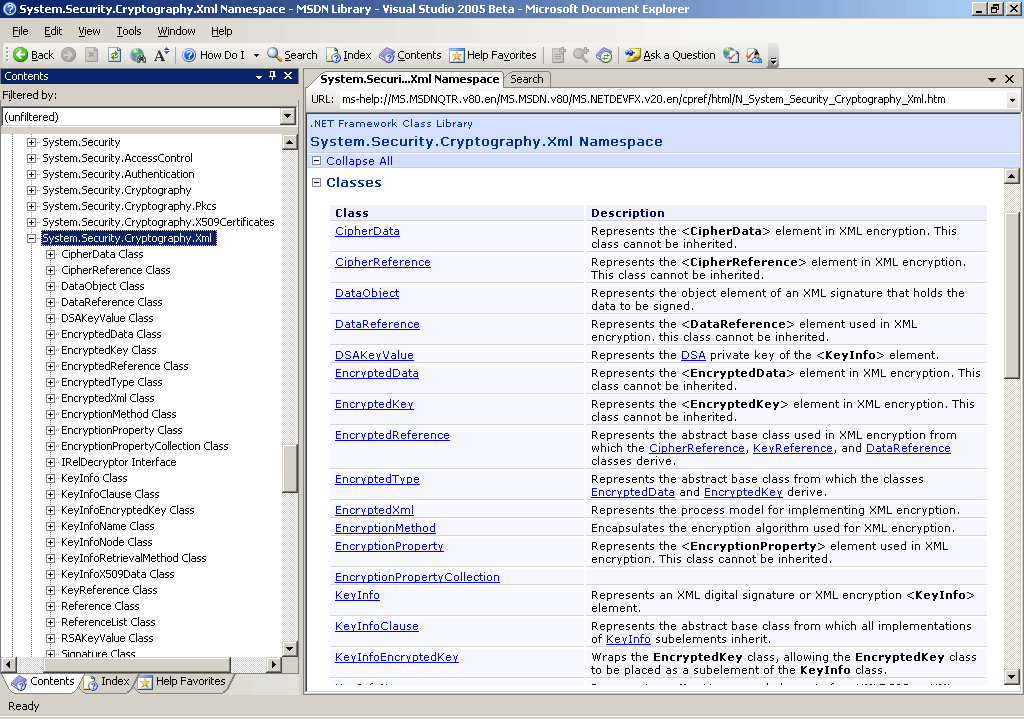Click Ask a Question in toolbar
Viewport: 1024px width, 719px height.
pos(670,55)
